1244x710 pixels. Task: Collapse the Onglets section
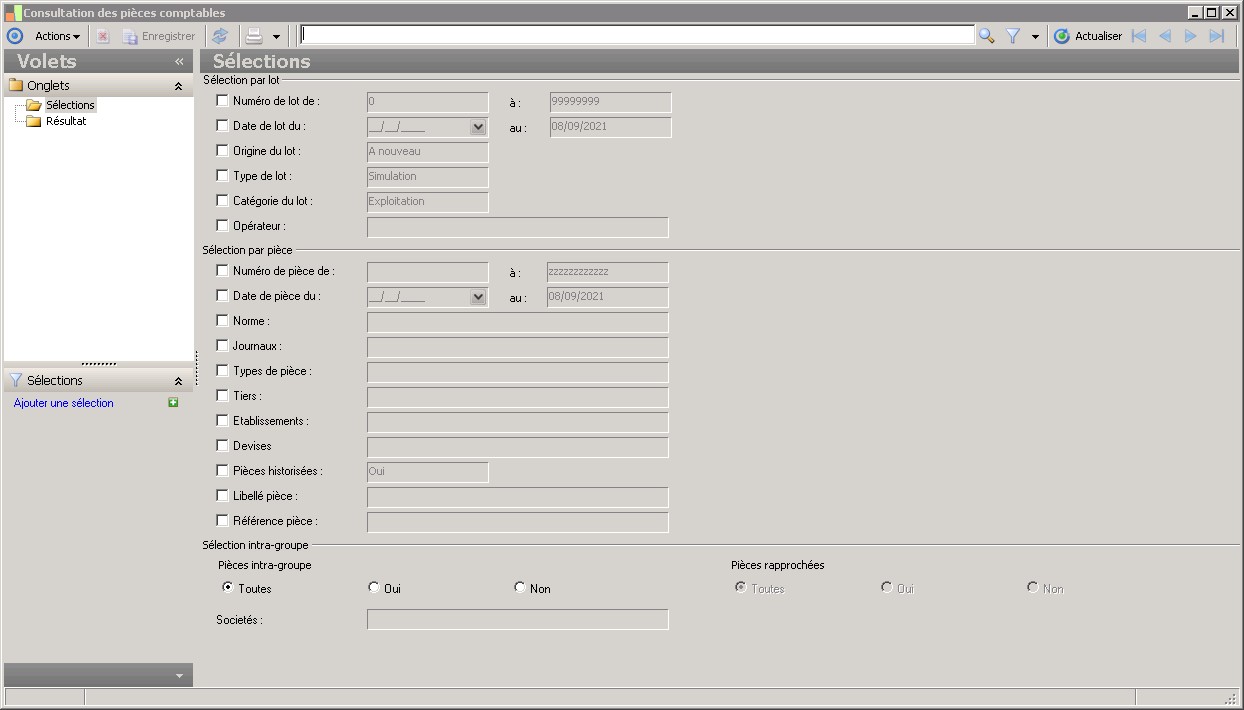[x=178, y=86]
